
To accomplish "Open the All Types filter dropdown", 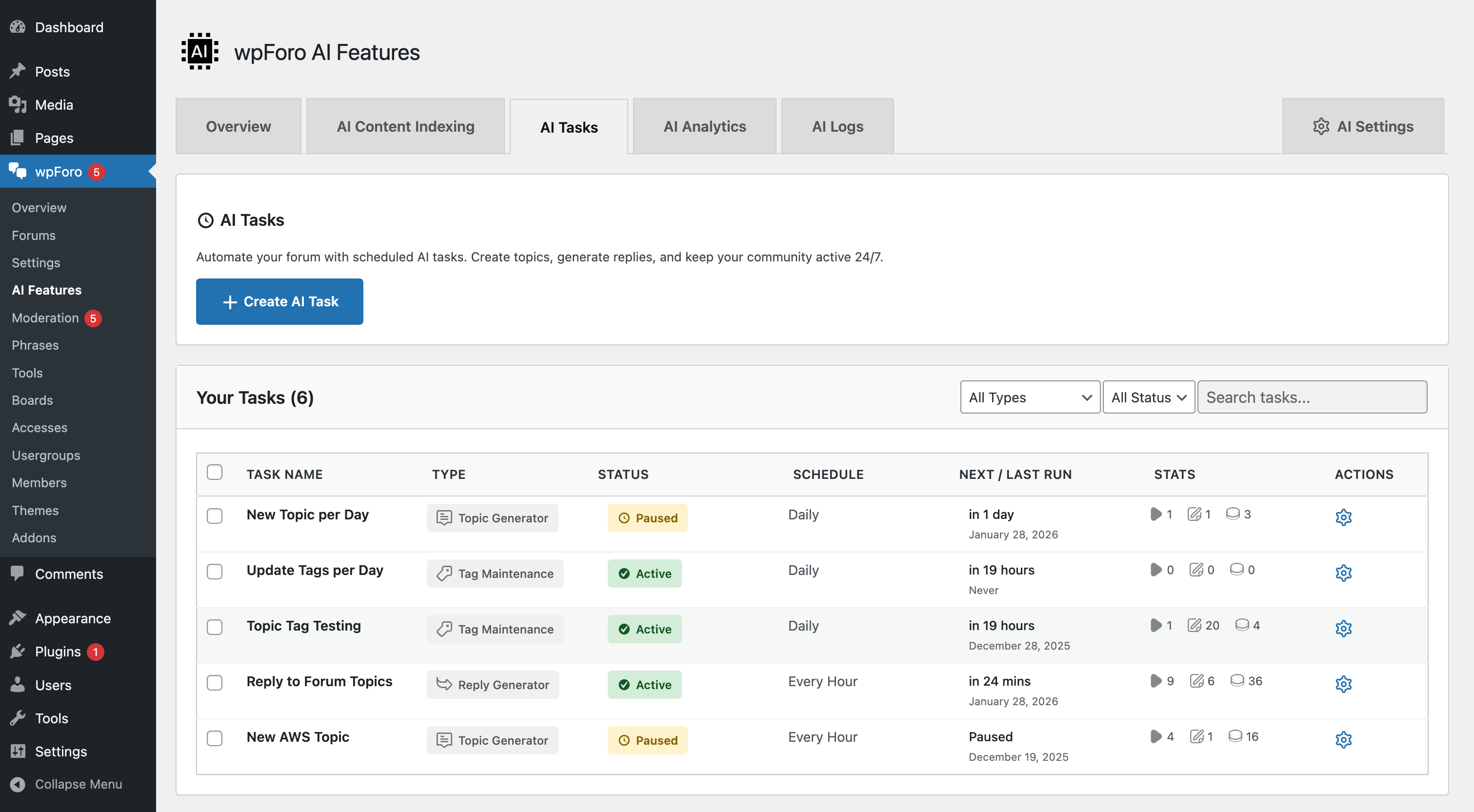I will 1029,396.
